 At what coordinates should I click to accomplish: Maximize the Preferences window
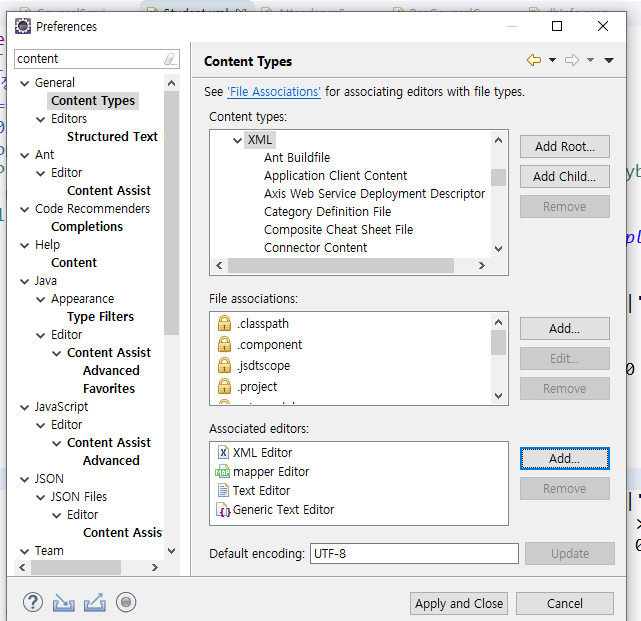(557, 26)
